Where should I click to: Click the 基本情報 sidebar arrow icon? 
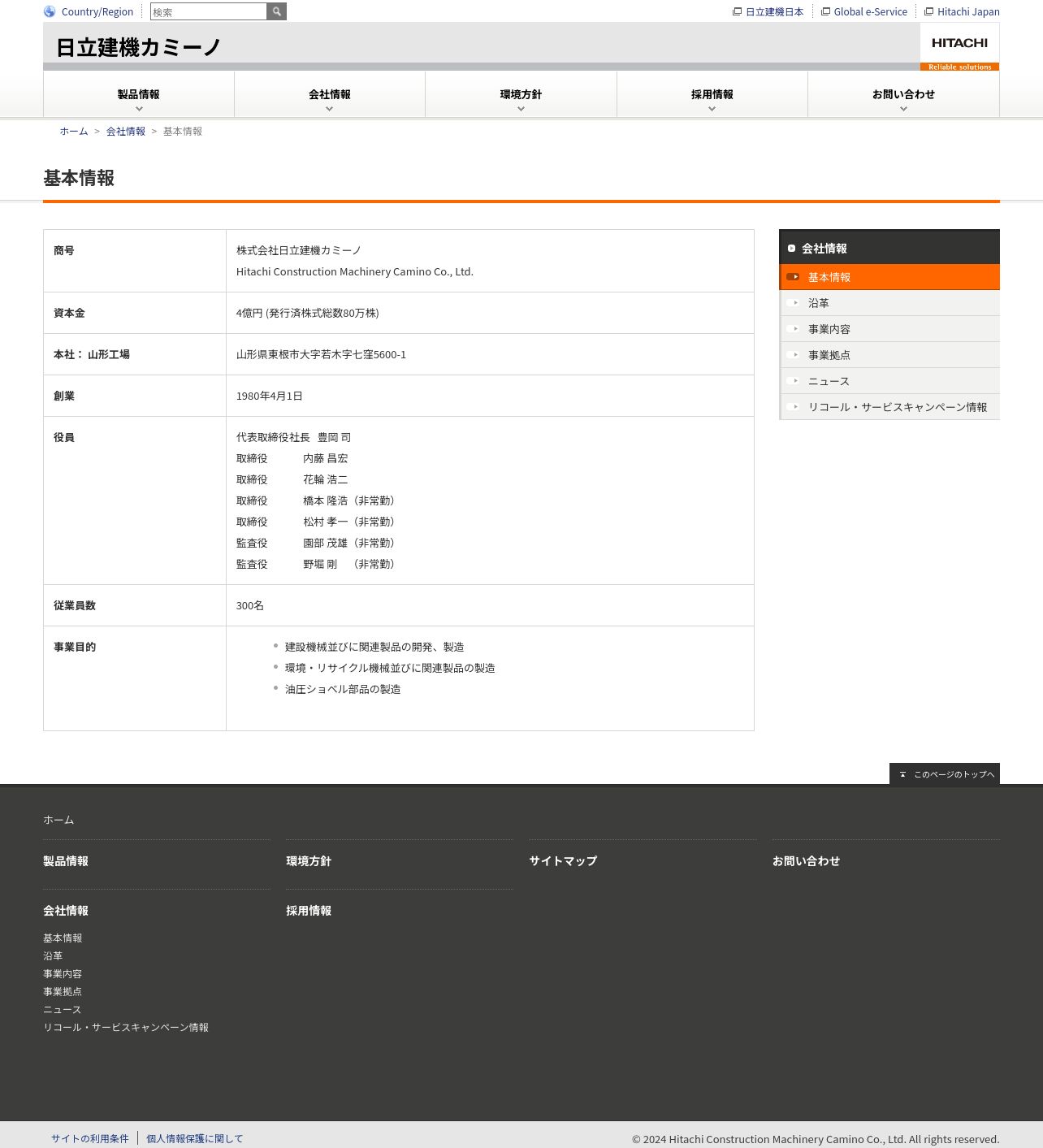click(793, 277)
